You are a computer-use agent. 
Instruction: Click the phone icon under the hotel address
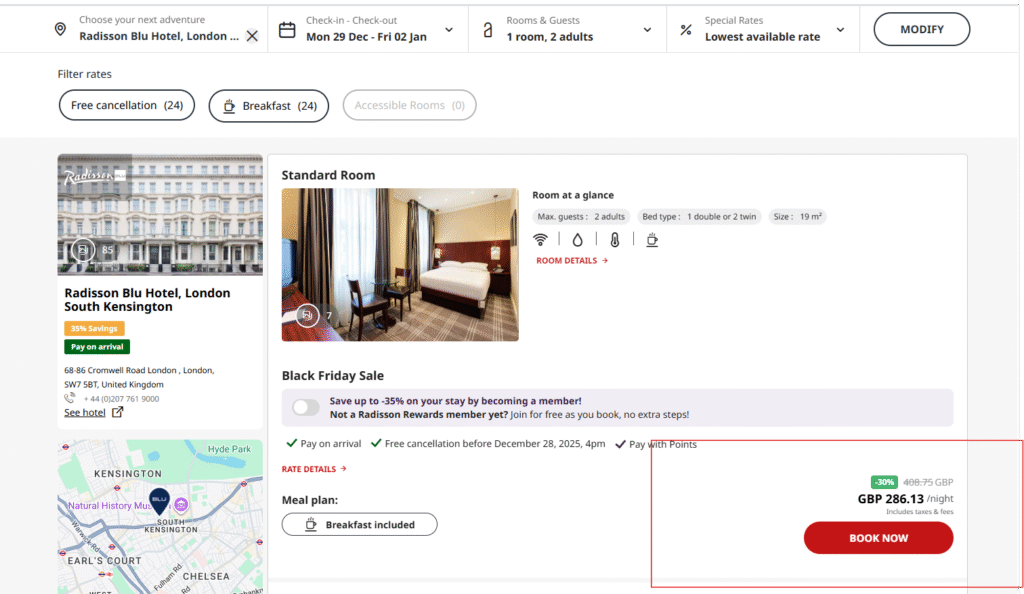67,398
